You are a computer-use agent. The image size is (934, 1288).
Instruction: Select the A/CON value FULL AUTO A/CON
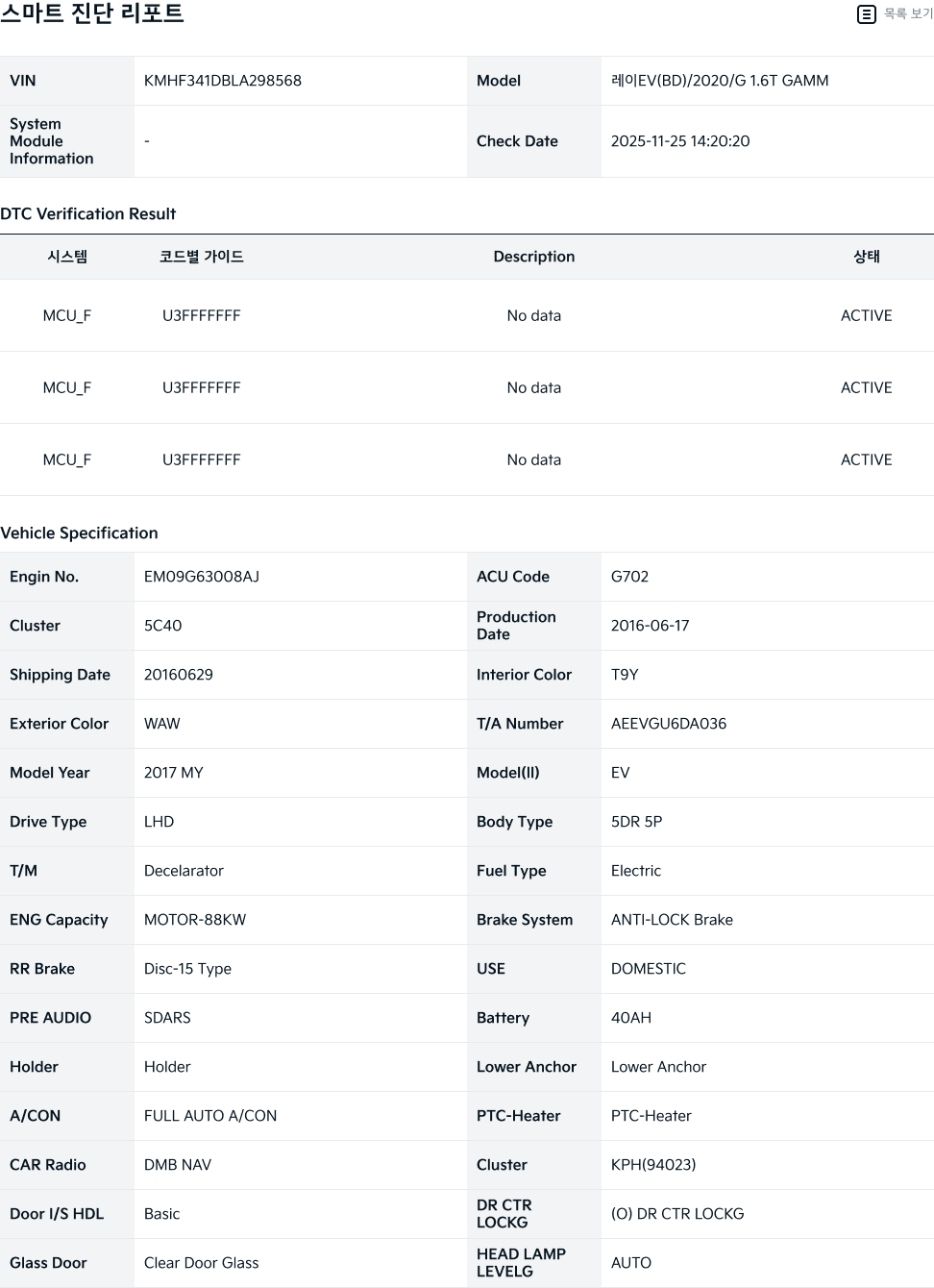coord(210,1116)
